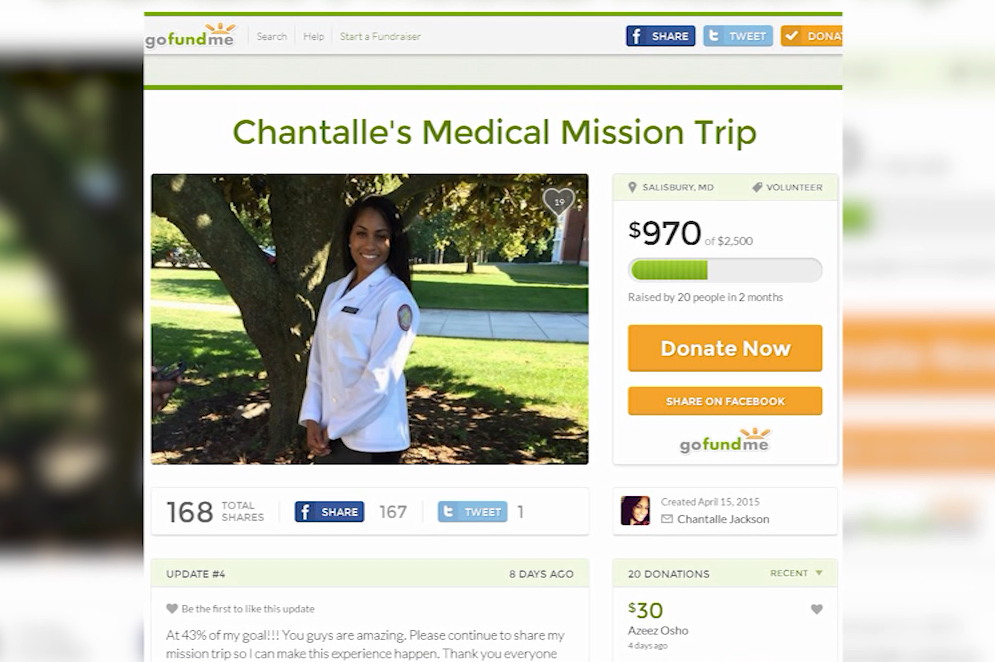Like the $30 donation heart icon
Screen dimensions: 995x662
(817, 609)
